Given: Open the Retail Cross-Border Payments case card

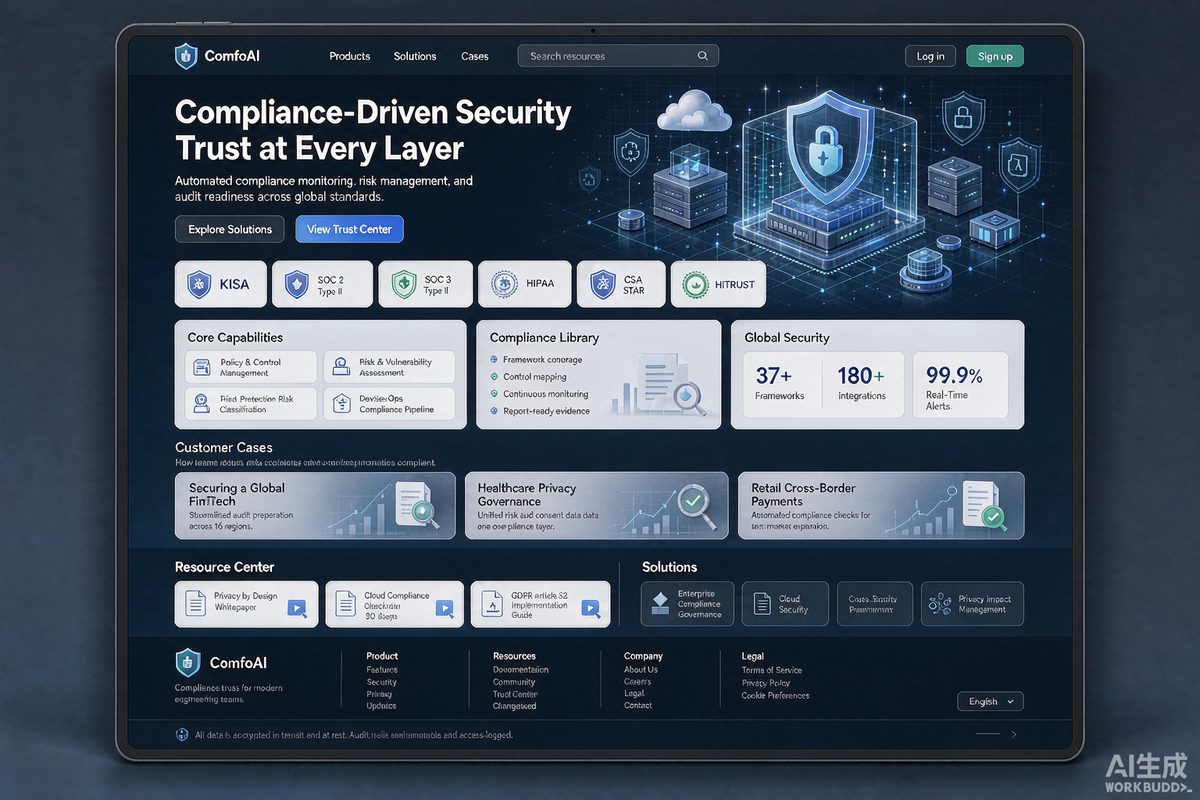Looking at the screenshot, I should coord(881,506).
